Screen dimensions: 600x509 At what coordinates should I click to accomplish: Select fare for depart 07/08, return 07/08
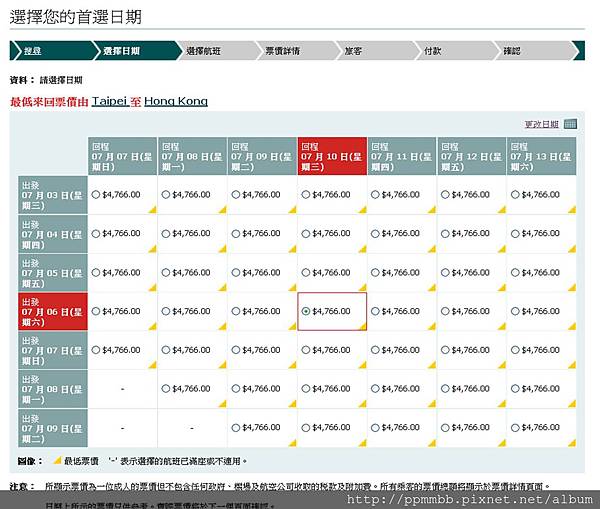click(x=166, y=389)
